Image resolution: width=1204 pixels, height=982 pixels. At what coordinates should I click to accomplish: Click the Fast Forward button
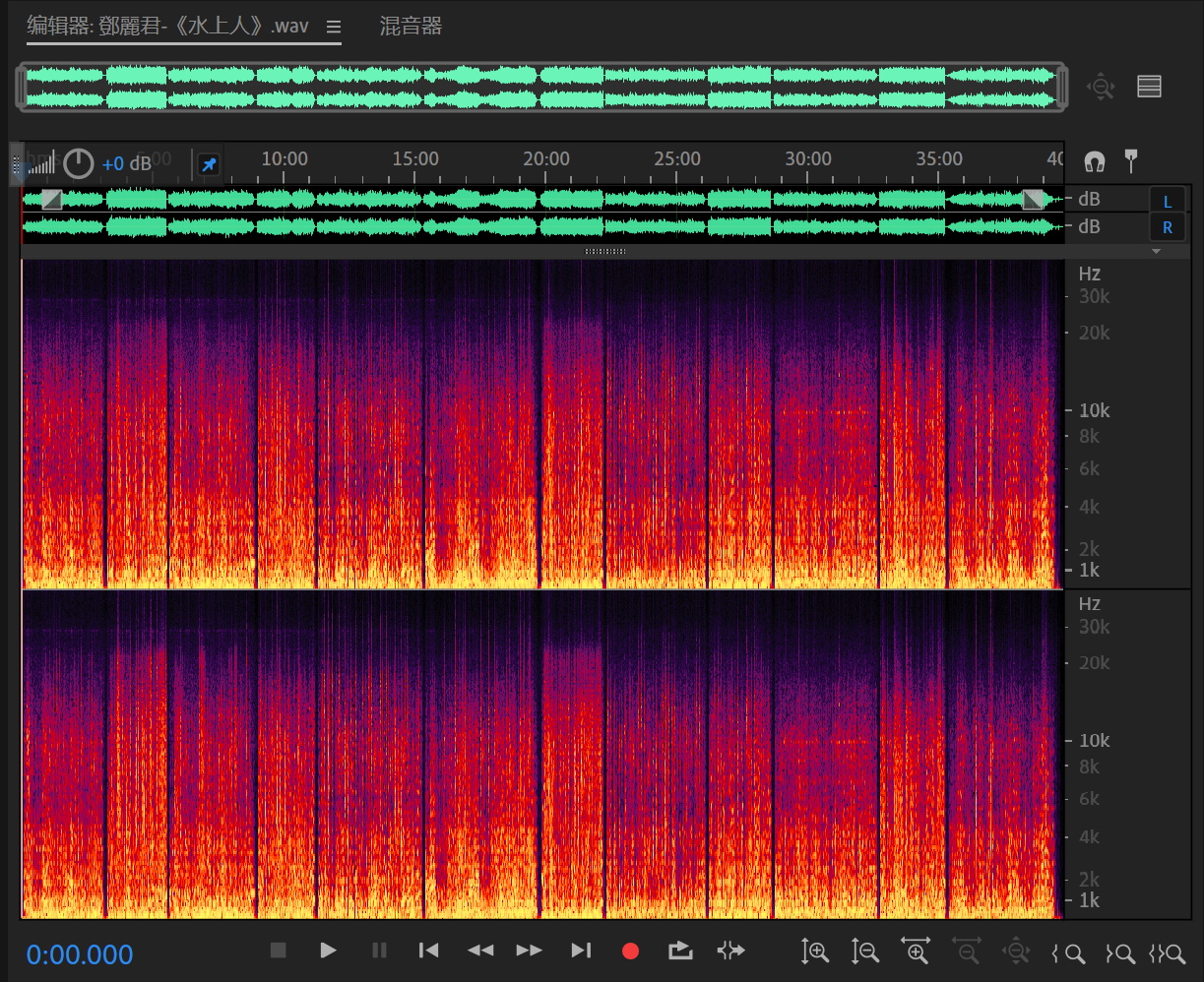[530, 951]
